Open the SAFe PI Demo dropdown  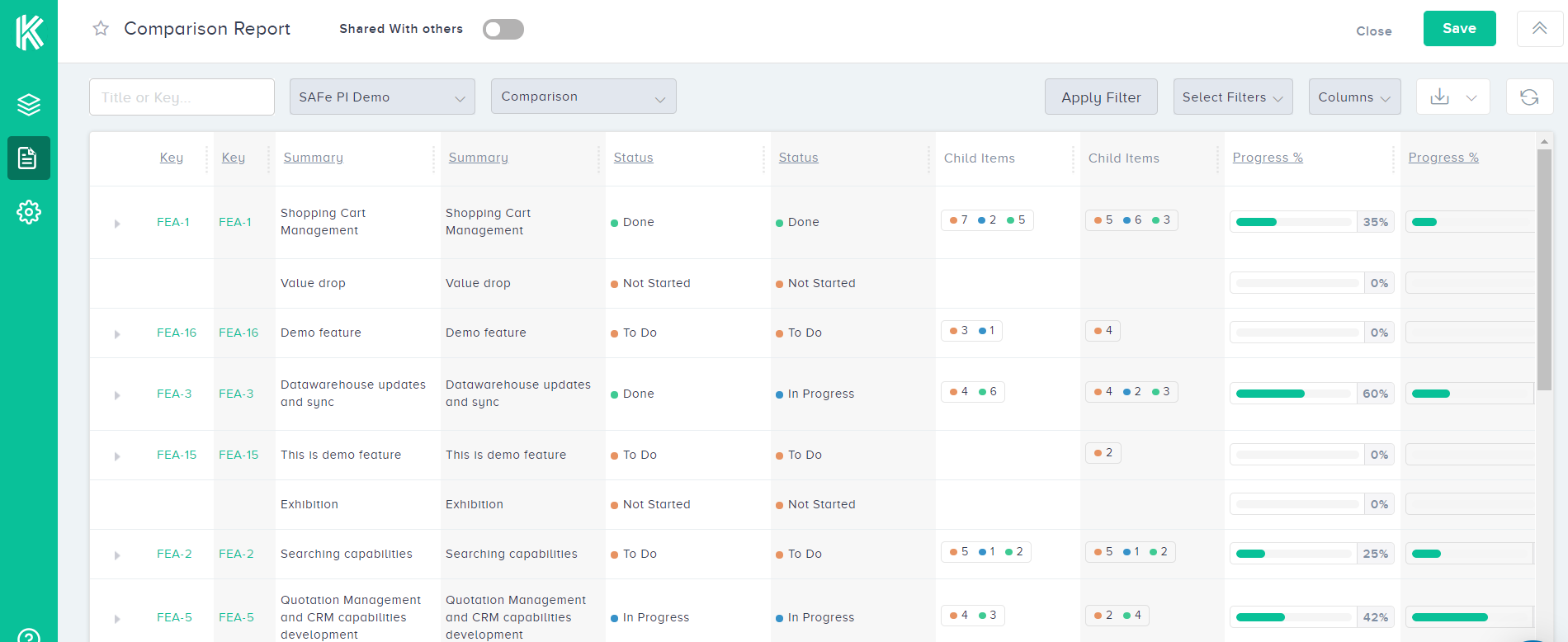(x=382, y=97)
